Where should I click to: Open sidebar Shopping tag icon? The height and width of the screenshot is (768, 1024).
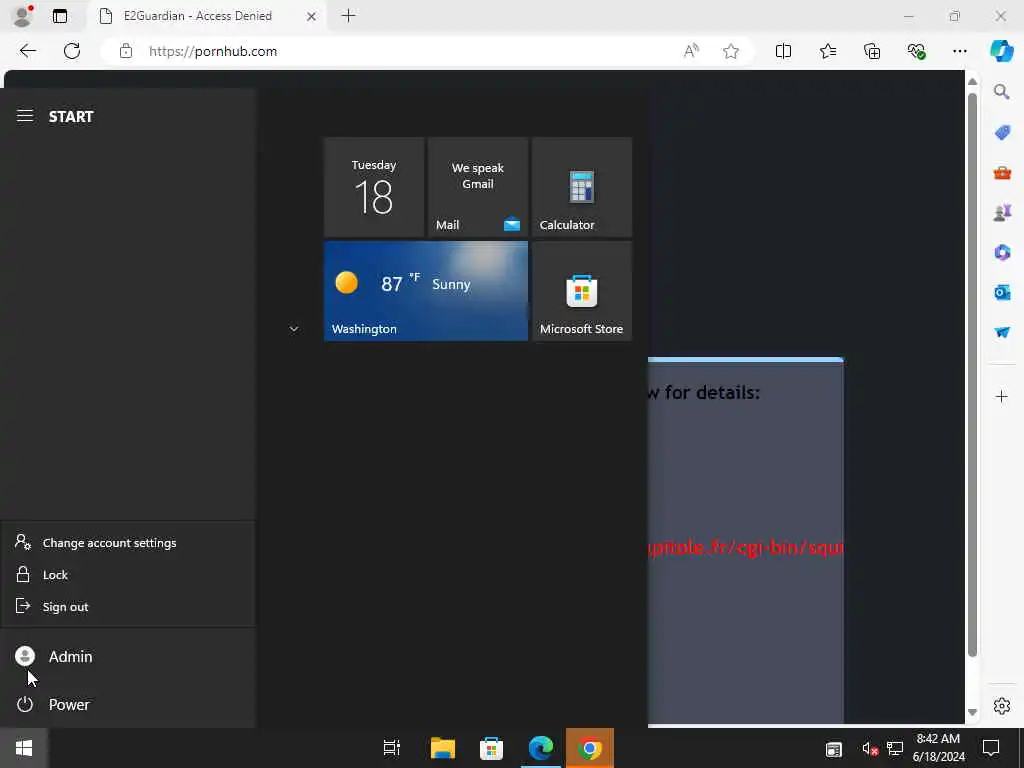pos(1002,132)
